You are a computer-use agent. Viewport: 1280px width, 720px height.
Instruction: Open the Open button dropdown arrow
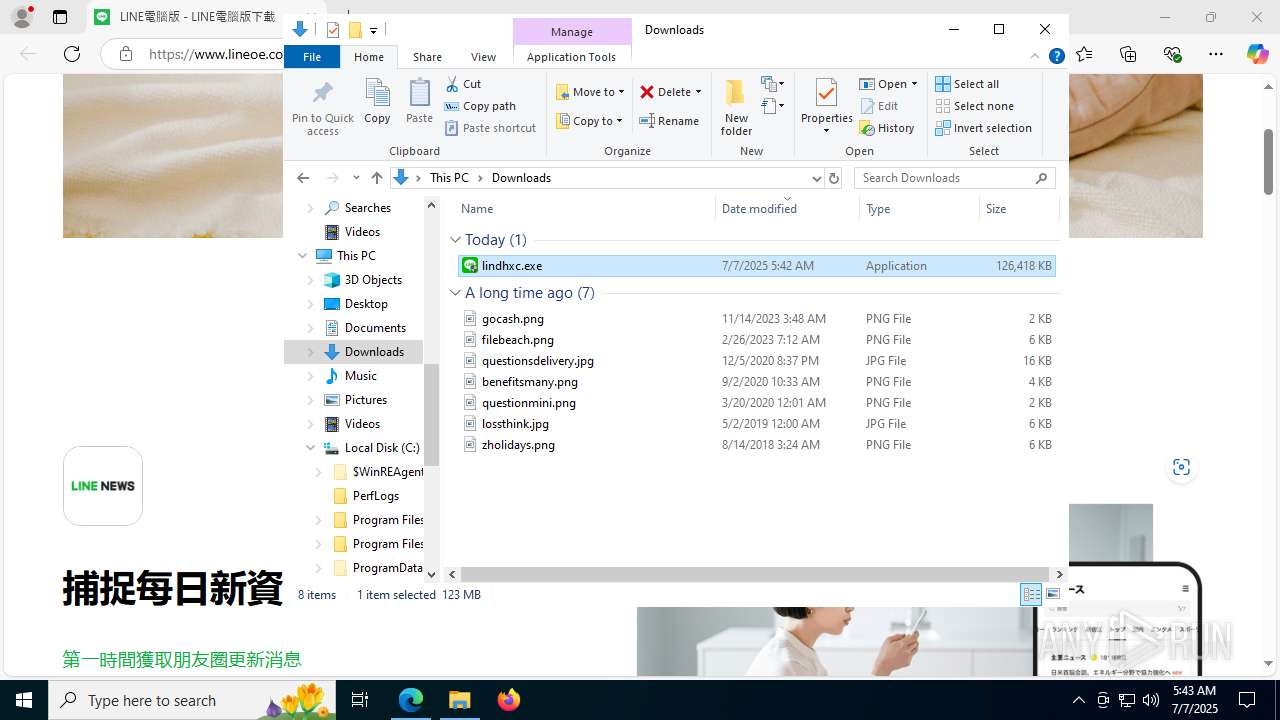tap(914, 84)
